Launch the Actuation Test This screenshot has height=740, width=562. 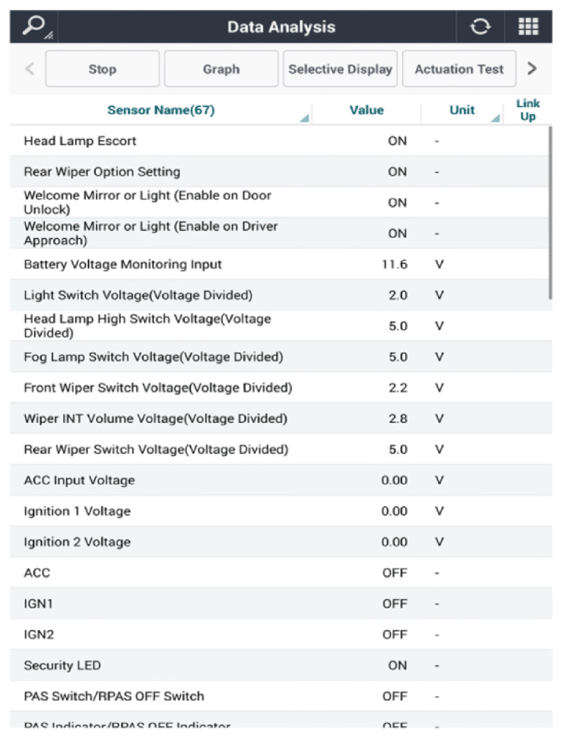459,69
